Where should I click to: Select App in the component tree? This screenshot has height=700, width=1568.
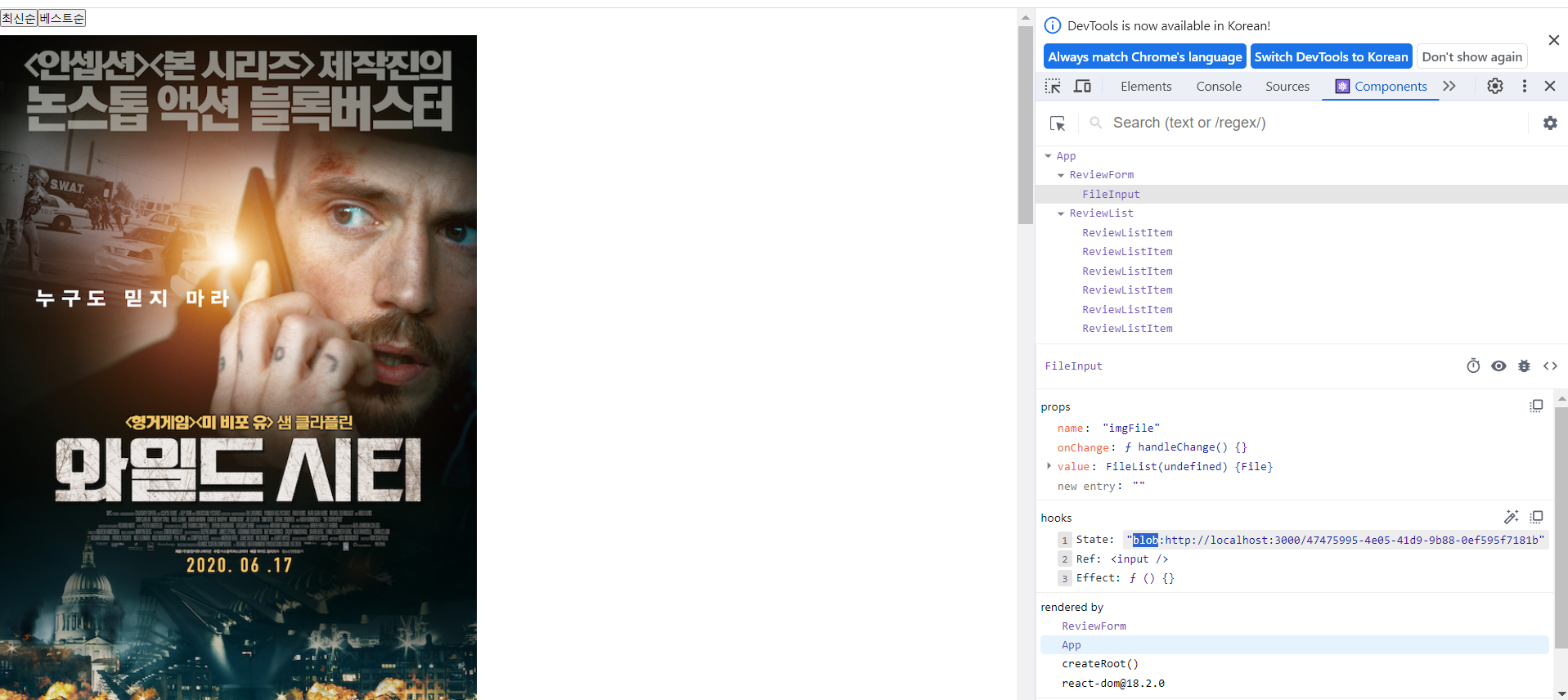click(1066, 155)
